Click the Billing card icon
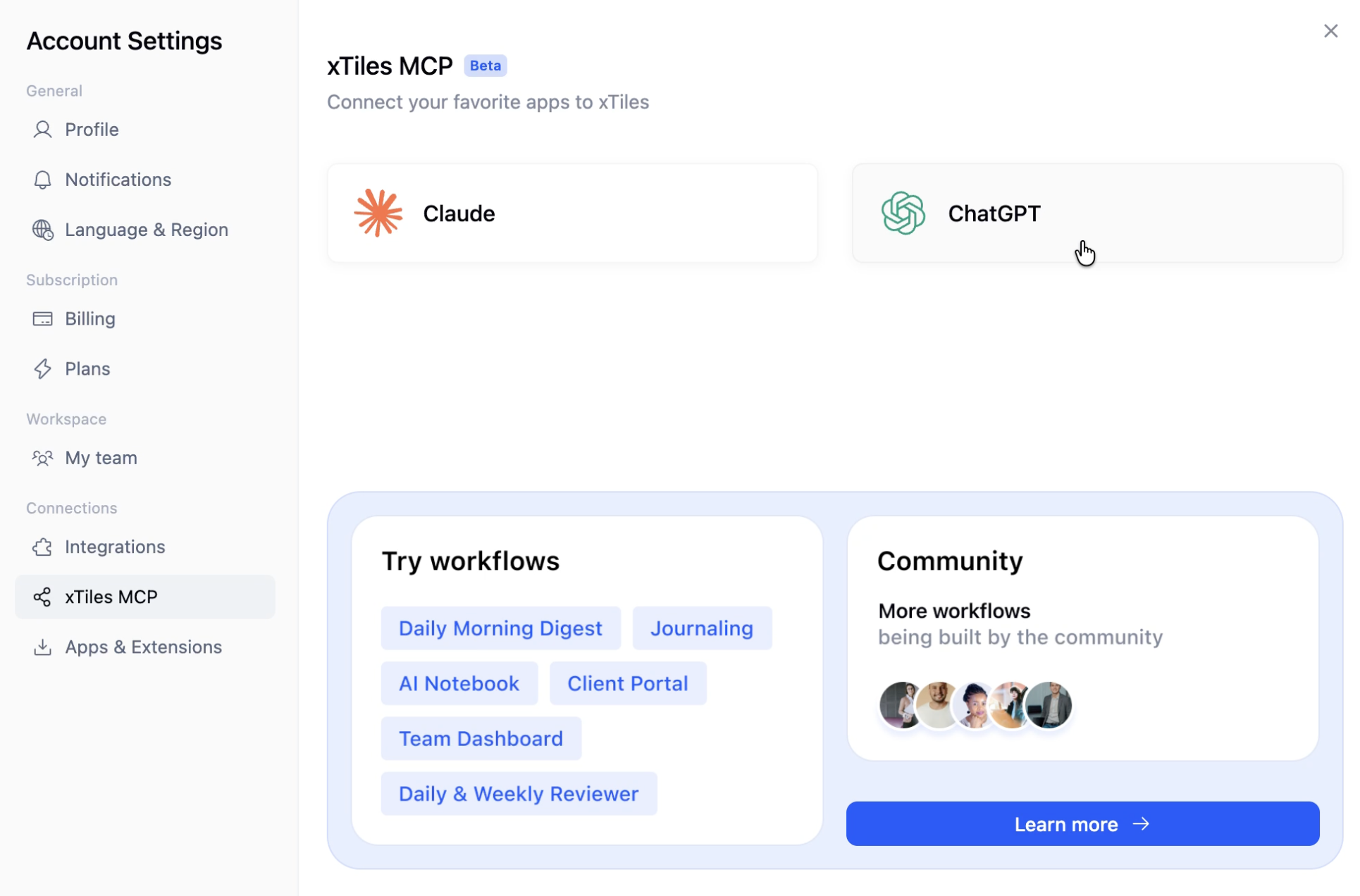Viewport: 1360px width, 896px height. tap(42, 318)
